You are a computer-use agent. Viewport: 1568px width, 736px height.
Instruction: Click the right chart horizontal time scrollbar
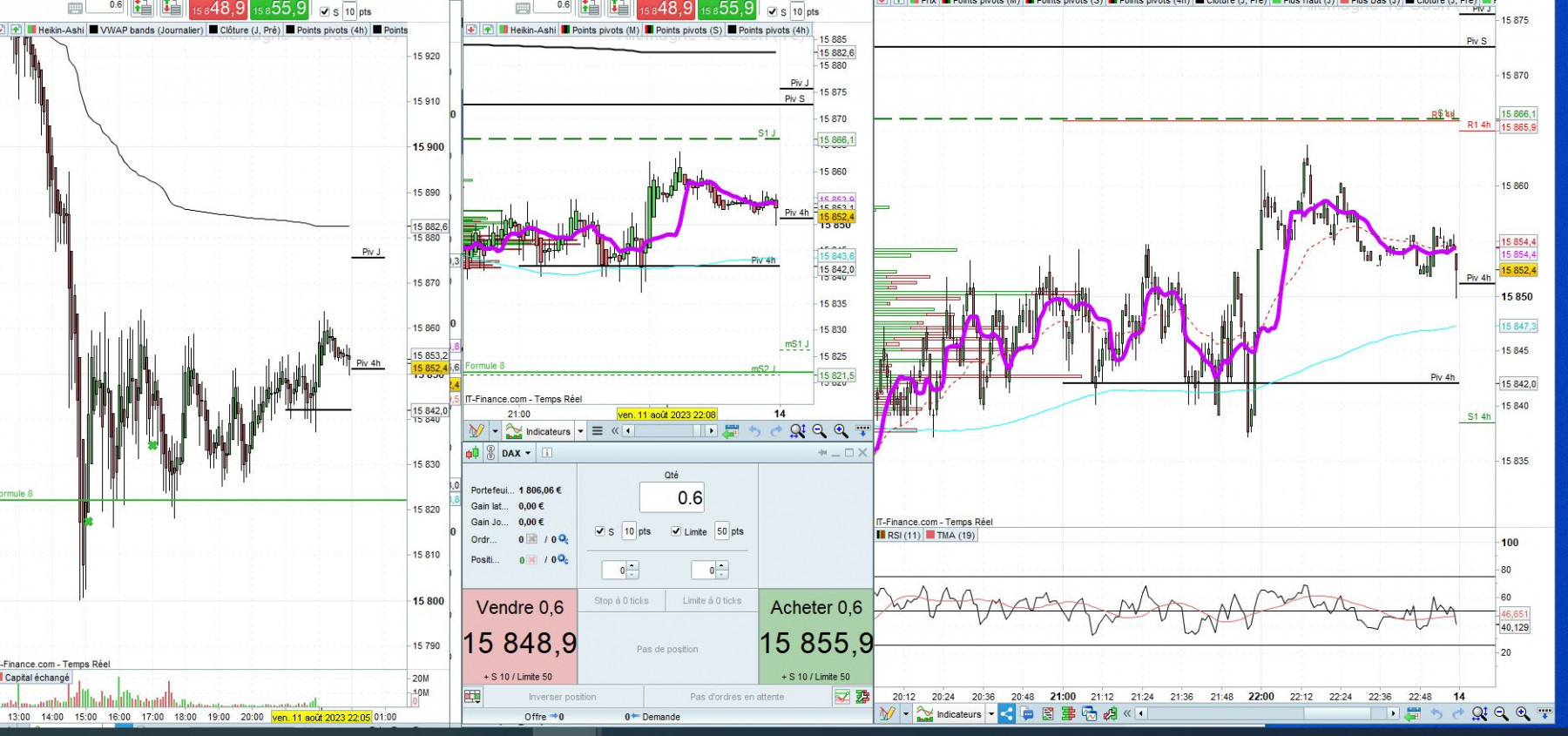pos(1266,714)
